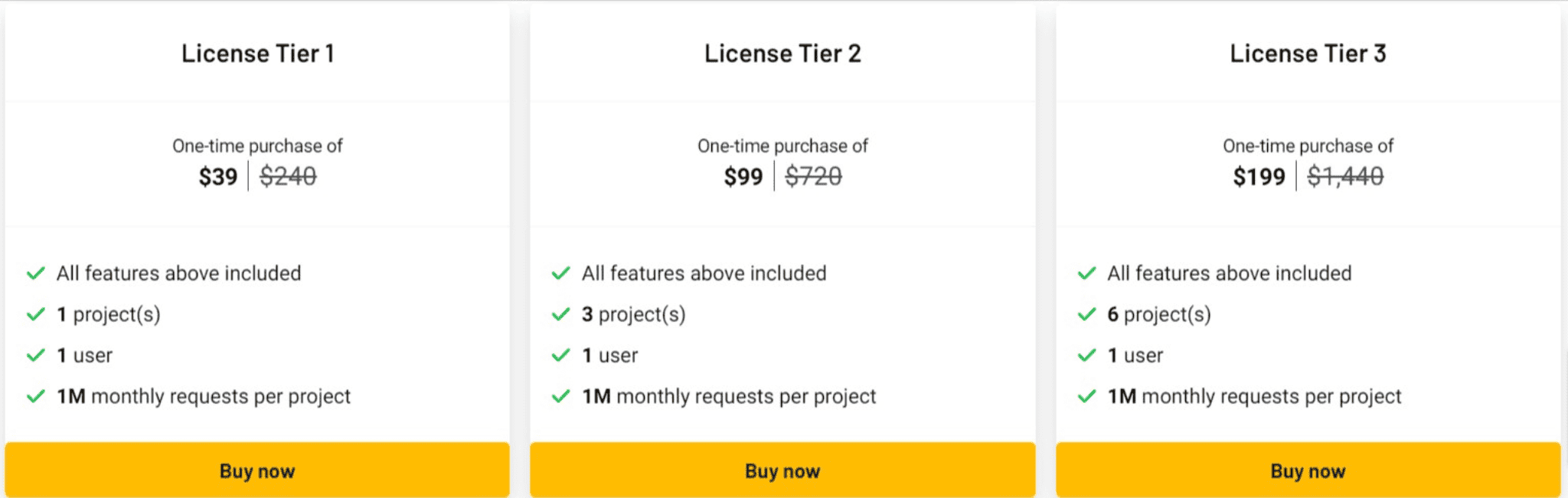The image size is (1568, 498).
Task: Click checkmark next to Tier 2 '3 project(s)'
Action: tap(561, 314)
